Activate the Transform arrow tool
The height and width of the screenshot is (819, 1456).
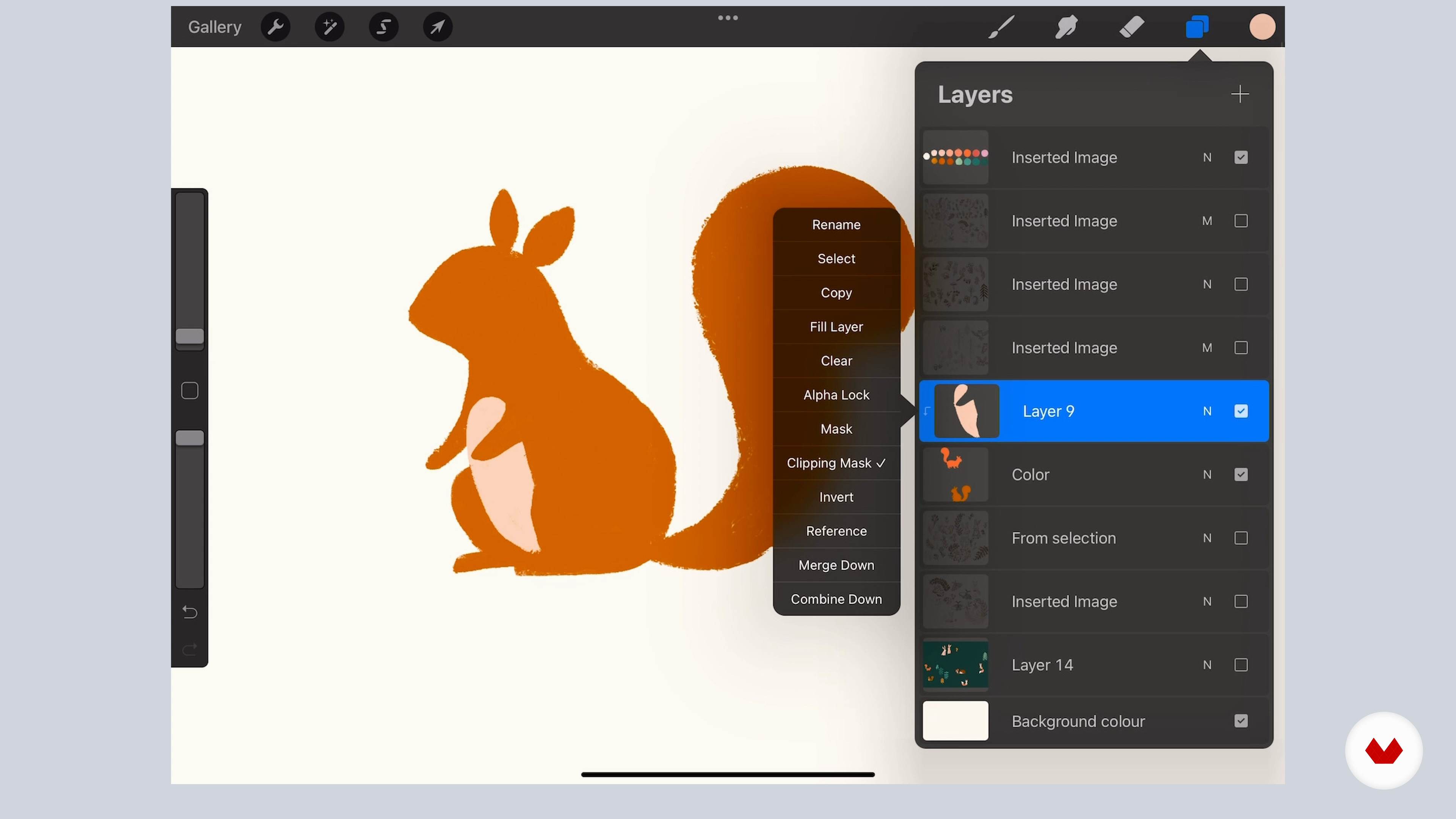pos(438,27)
